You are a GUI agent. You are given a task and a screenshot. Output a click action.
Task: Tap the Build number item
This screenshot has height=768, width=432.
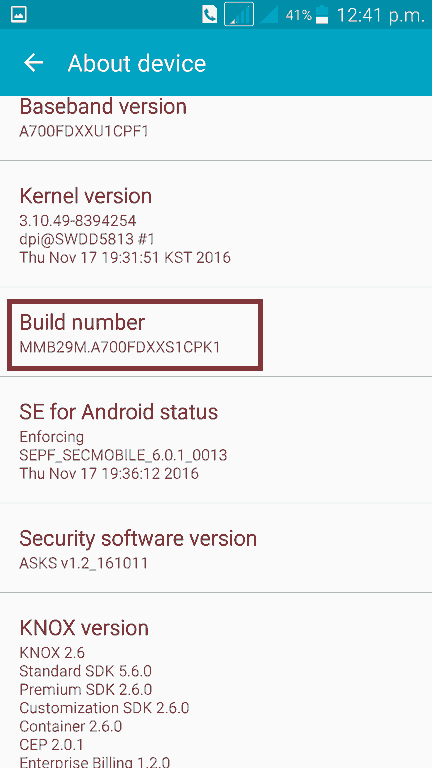tap(216, 332)
